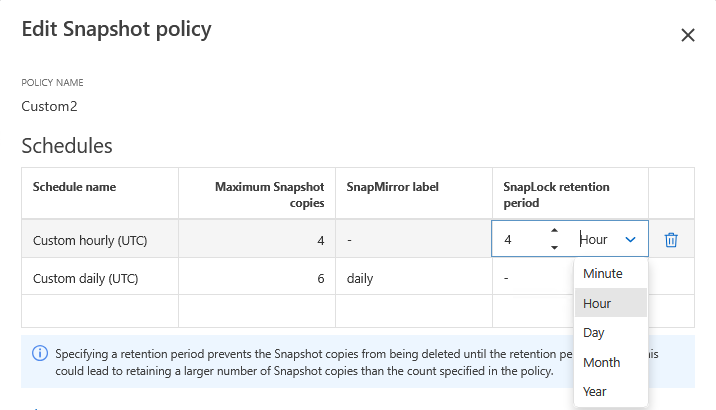Collapse the retention unit dropdown chevron
The height and width of the screenshot is (410, 716).
coord(631,240)
